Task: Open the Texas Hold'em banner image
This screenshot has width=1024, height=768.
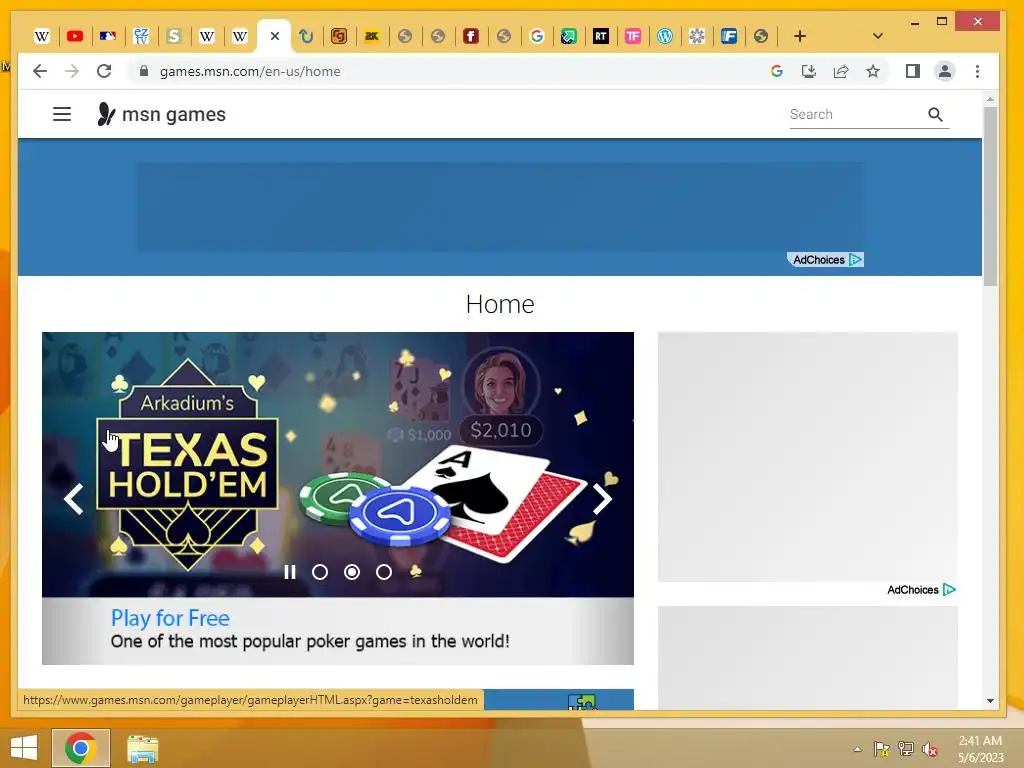Action: (338, 464)
